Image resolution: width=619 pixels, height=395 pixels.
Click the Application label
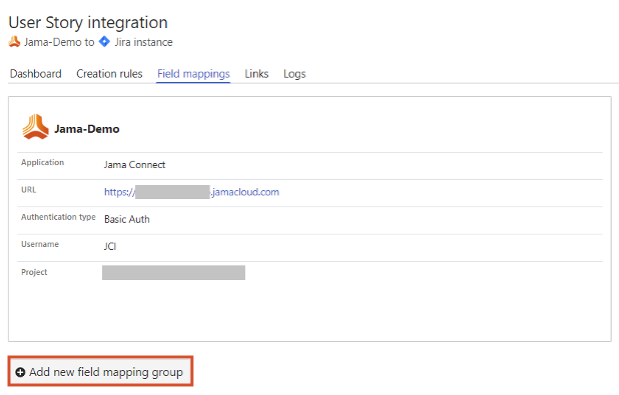[x=42, y=162]
